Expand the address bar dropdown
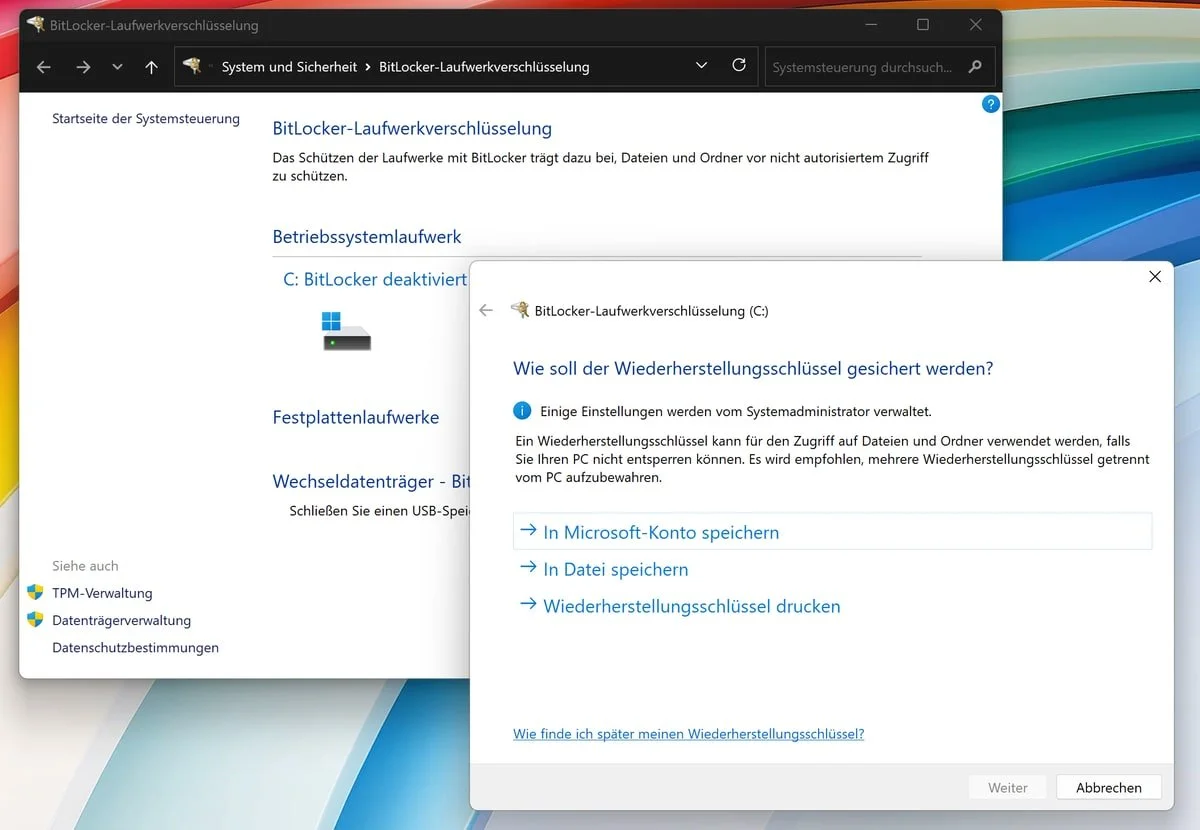 coord(701,64)
